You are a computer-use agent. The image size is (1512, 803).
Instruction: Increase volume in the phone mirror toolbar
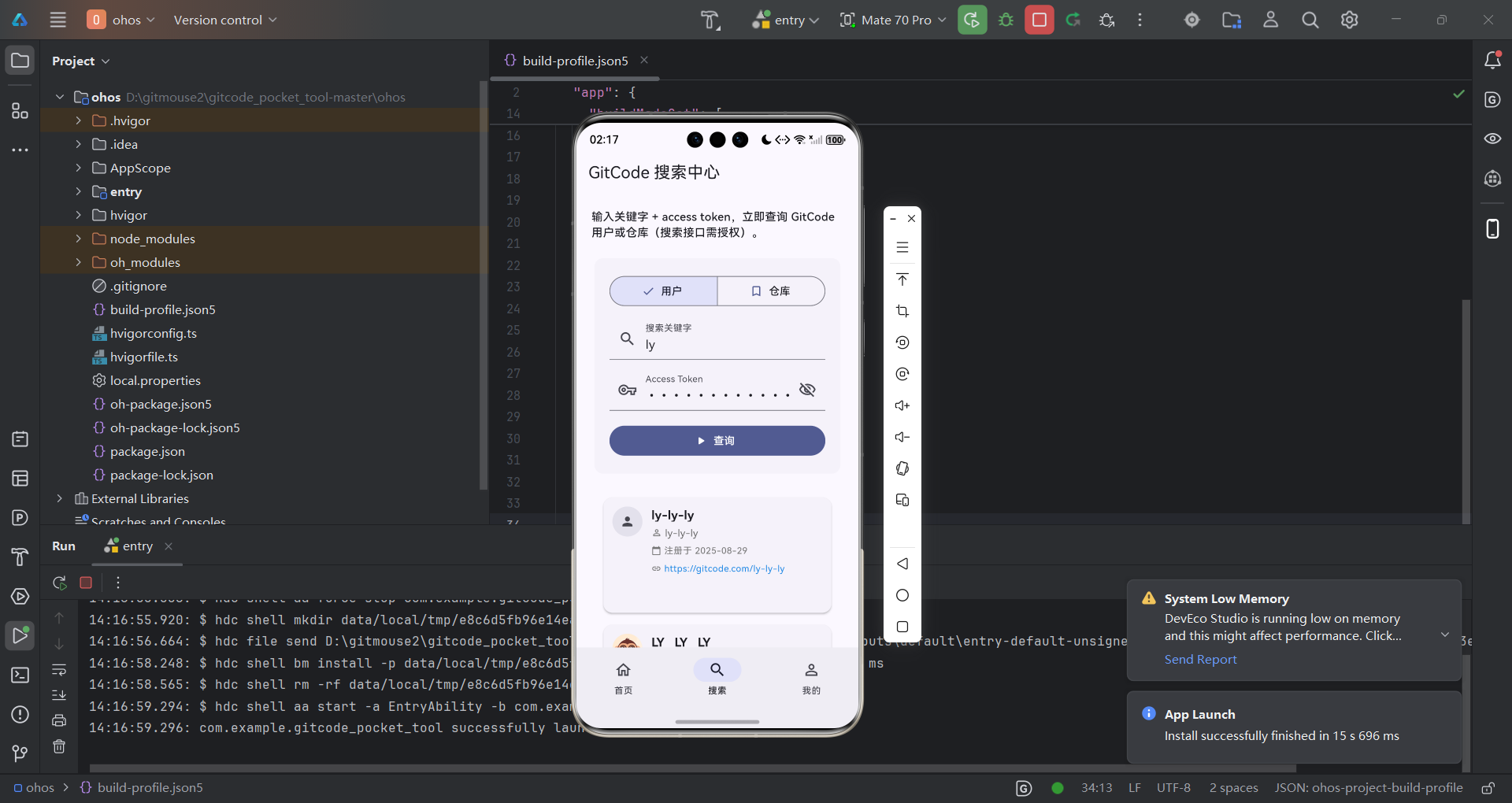(x=902, y=405)
